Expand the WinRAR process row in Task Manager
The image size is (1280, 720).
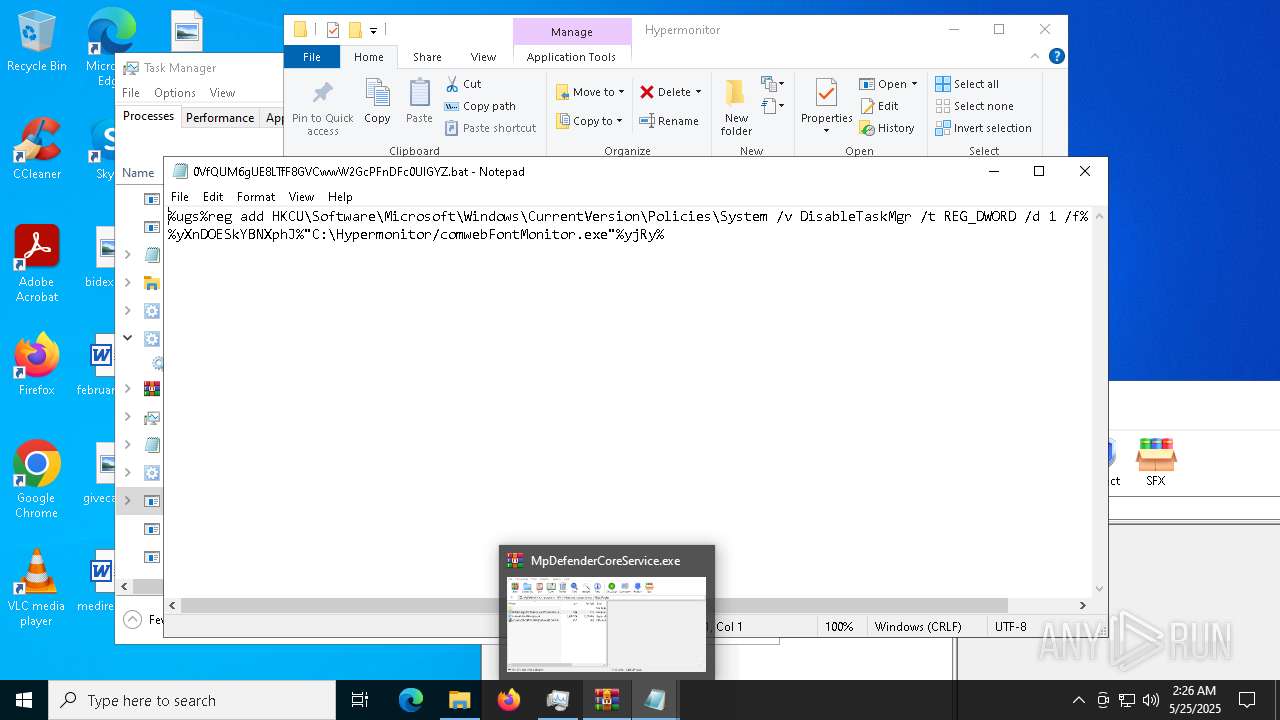click(x=128, y=389)
